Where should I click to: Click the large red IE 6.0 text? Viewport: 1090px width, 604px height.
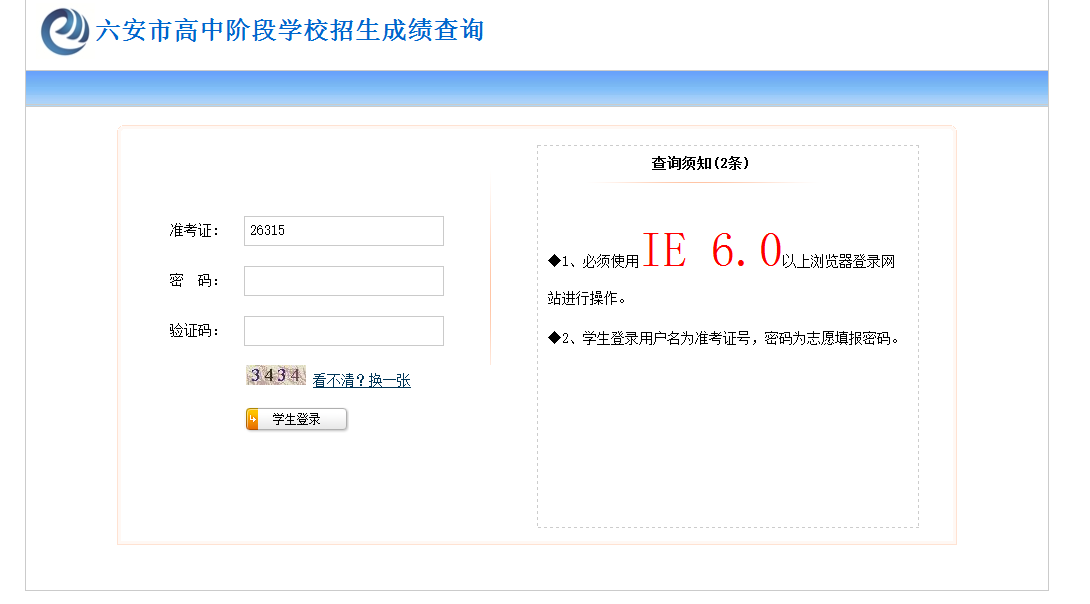coord(712,250)
